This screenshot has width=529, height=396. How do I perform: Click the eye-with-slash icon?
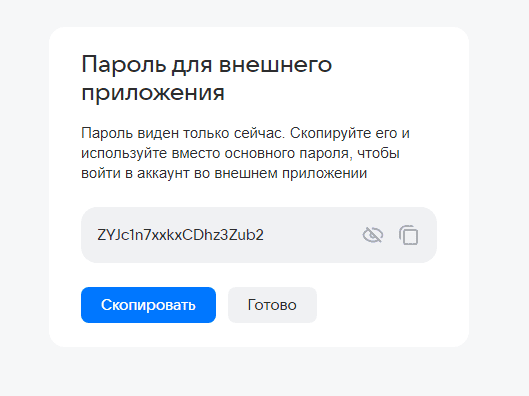(x=372, y=235)
